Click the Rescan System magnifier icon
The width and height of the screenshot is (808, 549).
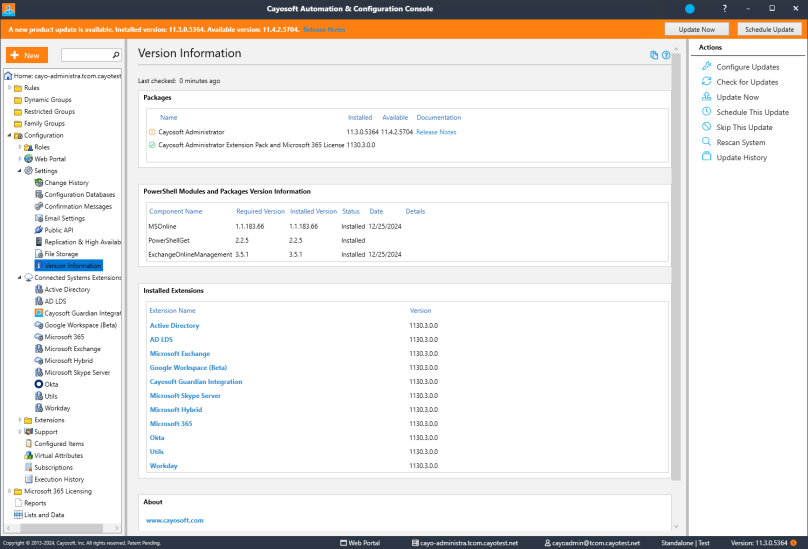coord(706,141)
